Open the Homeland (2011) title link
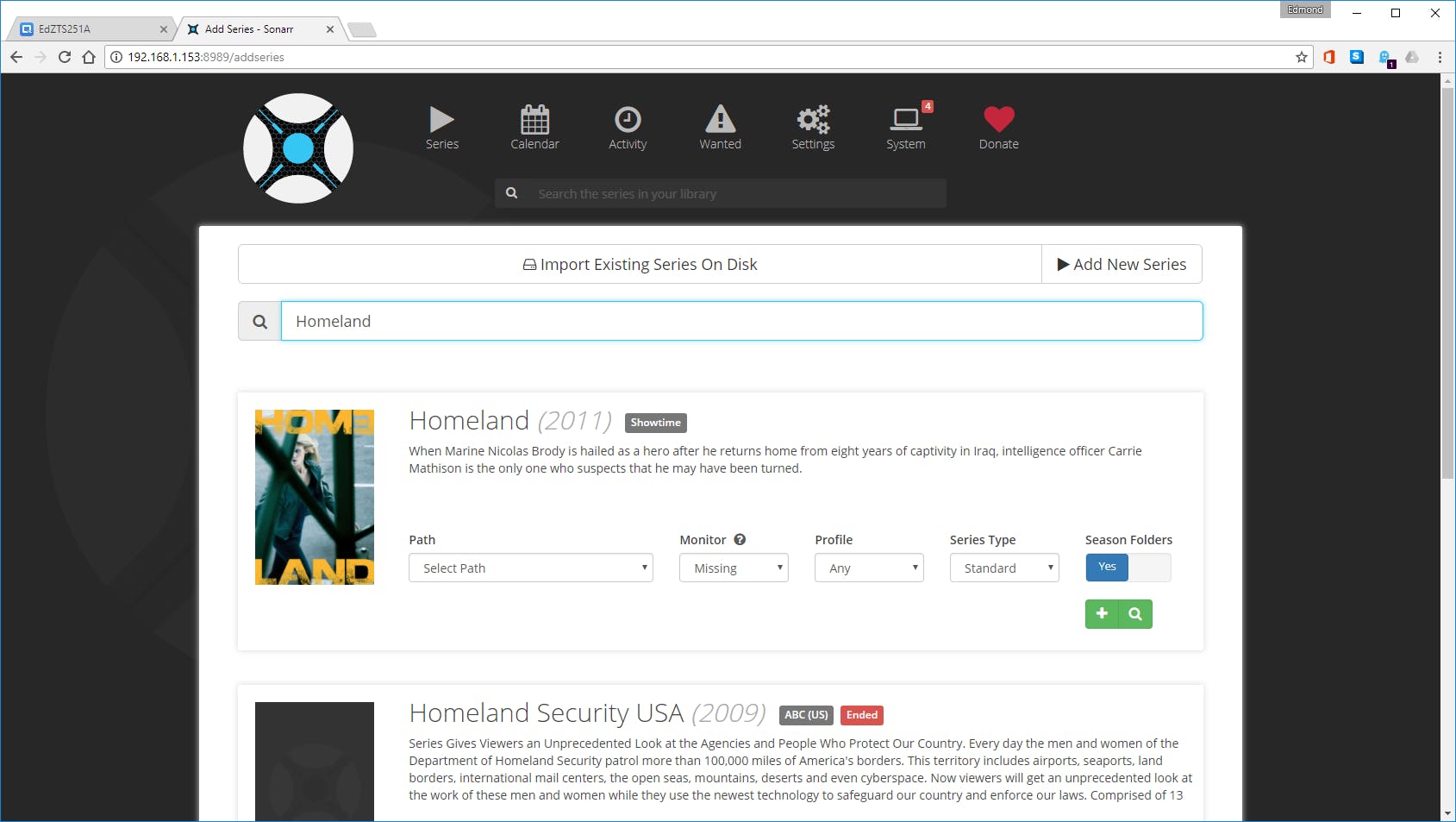 510,421
